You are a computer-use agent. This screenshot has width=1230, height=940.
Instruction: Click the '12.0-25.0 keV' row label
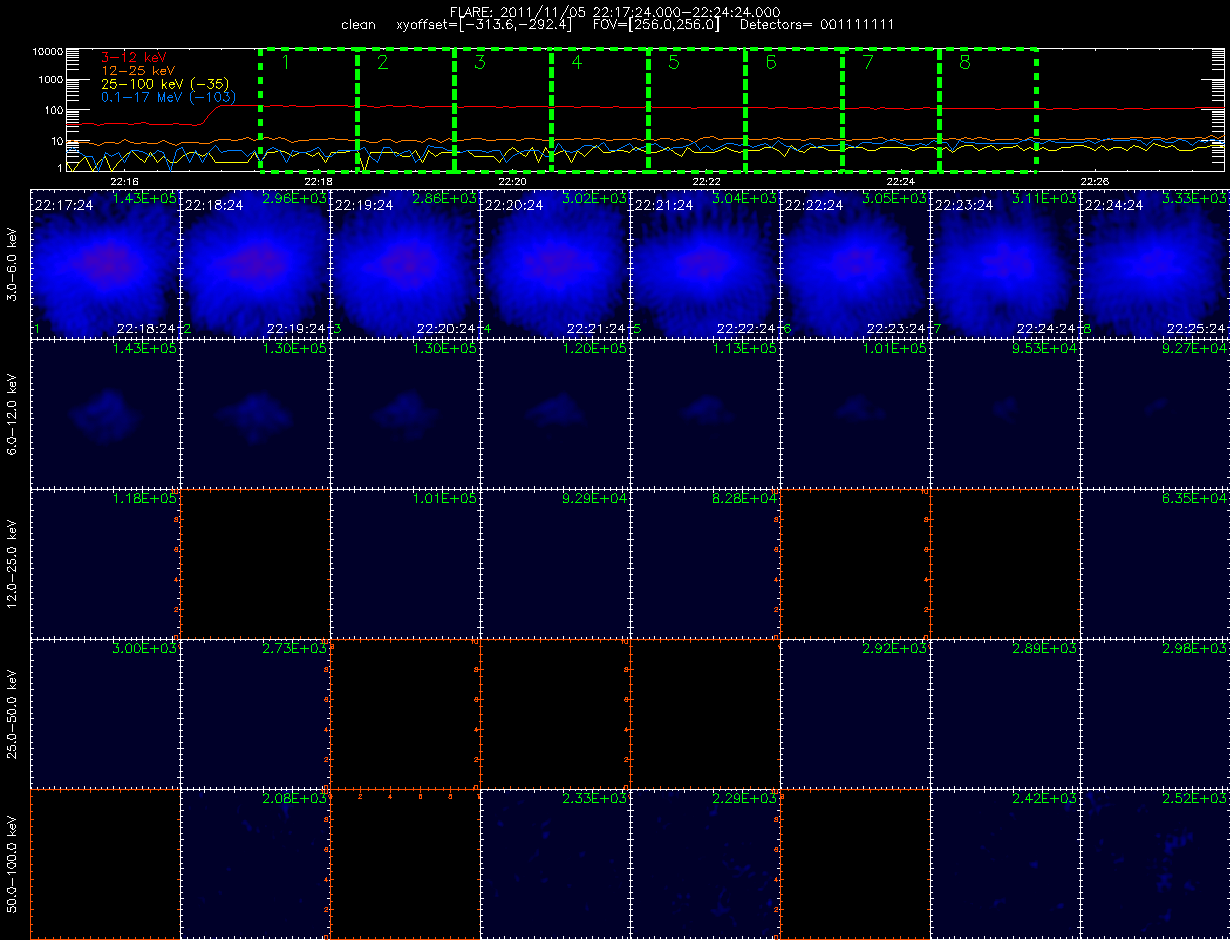[x=12, y=563]
